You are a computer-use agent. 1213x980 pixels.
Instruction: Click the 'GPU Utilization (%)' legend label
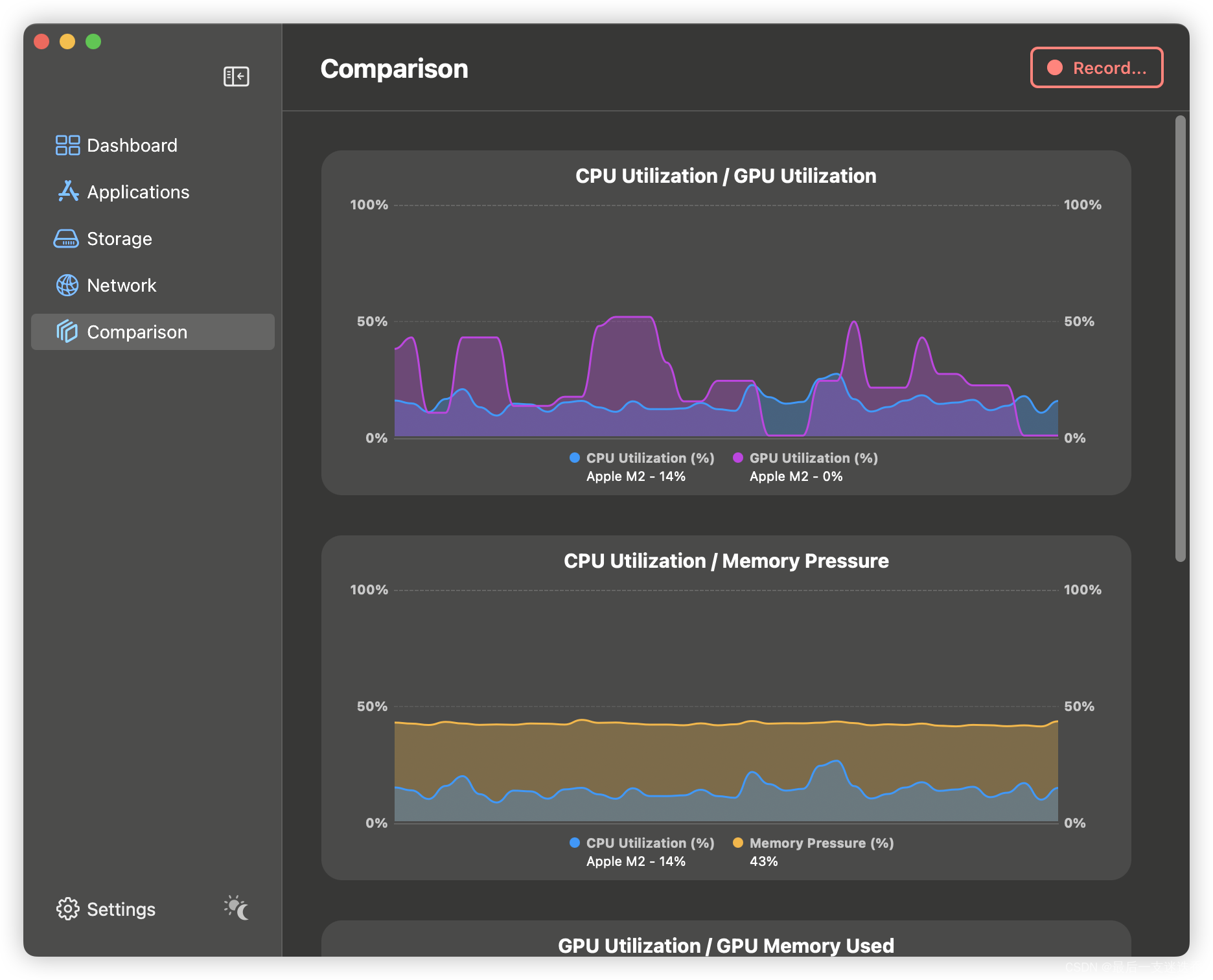click(814, 458)
